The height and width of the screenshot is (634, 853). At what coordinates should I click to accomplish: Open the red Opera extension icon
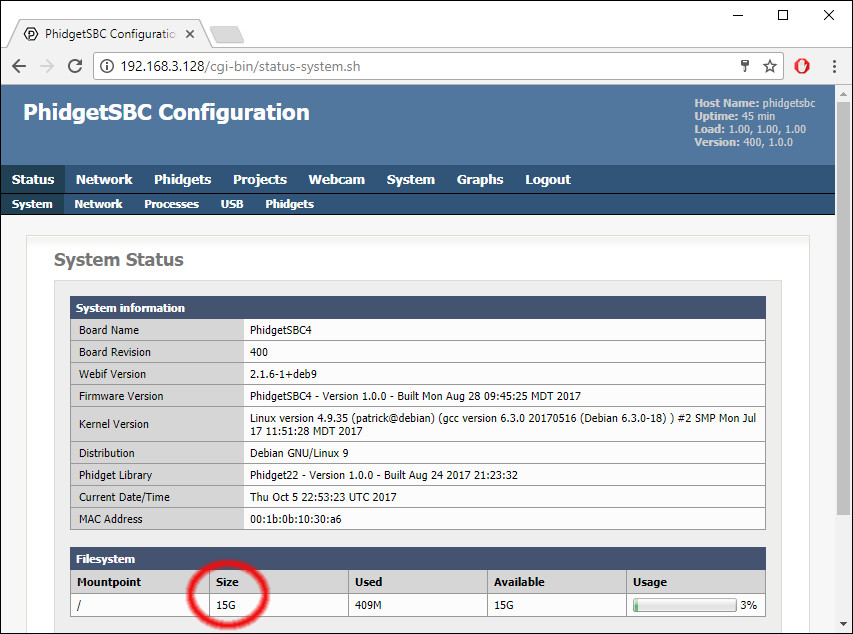pos(802,66)
